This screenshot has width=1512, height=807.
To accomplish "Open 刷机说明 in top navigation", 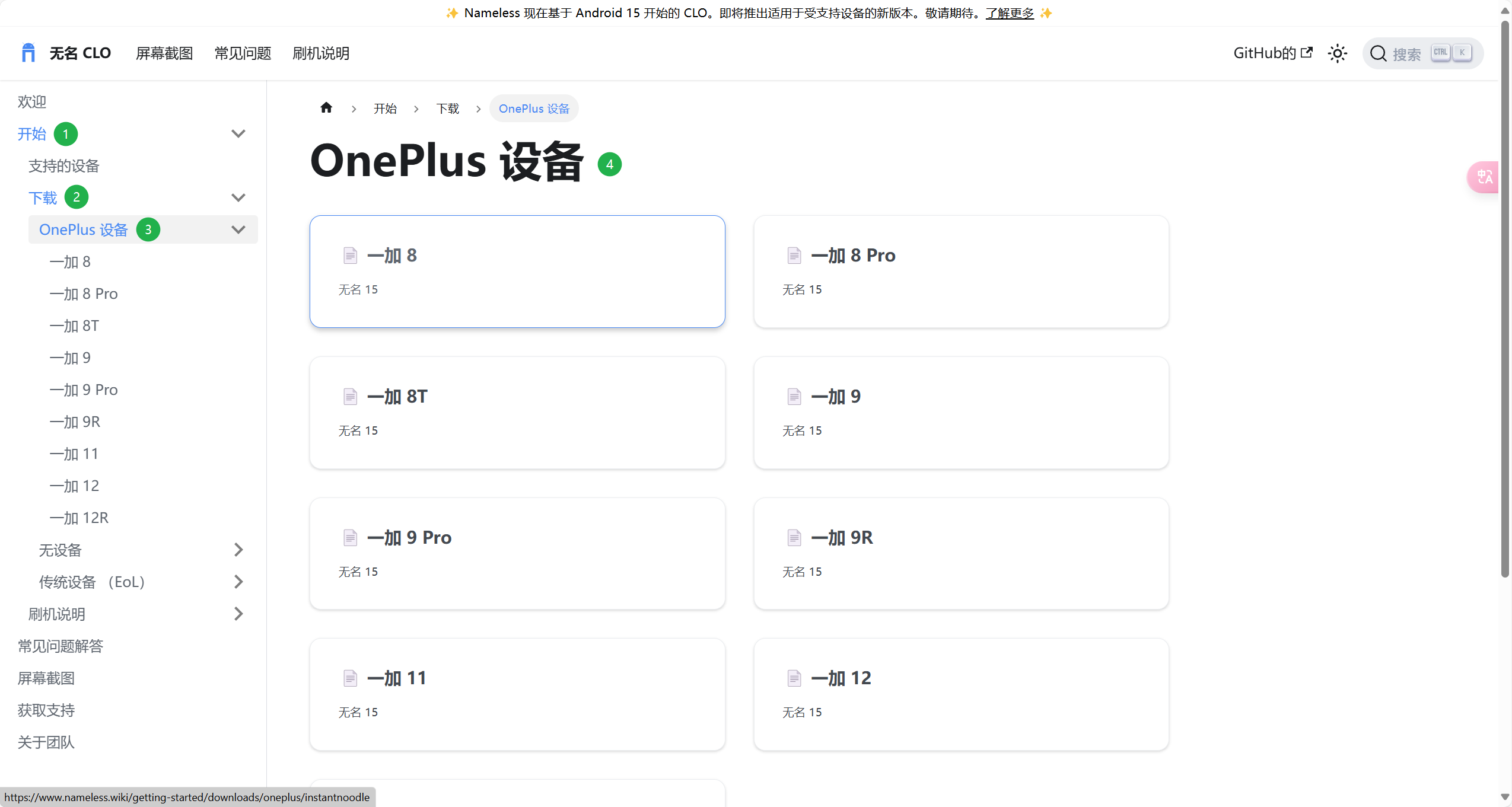I will [x=321, y=53].
